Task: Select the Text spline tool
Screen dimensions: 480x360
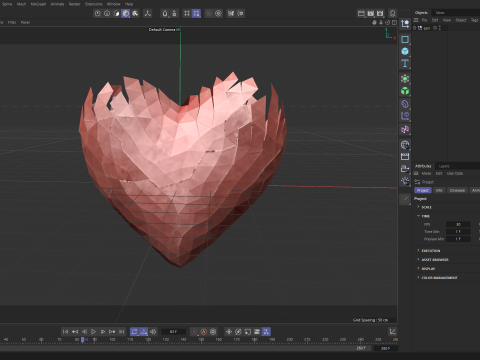Action: (405, 63)
